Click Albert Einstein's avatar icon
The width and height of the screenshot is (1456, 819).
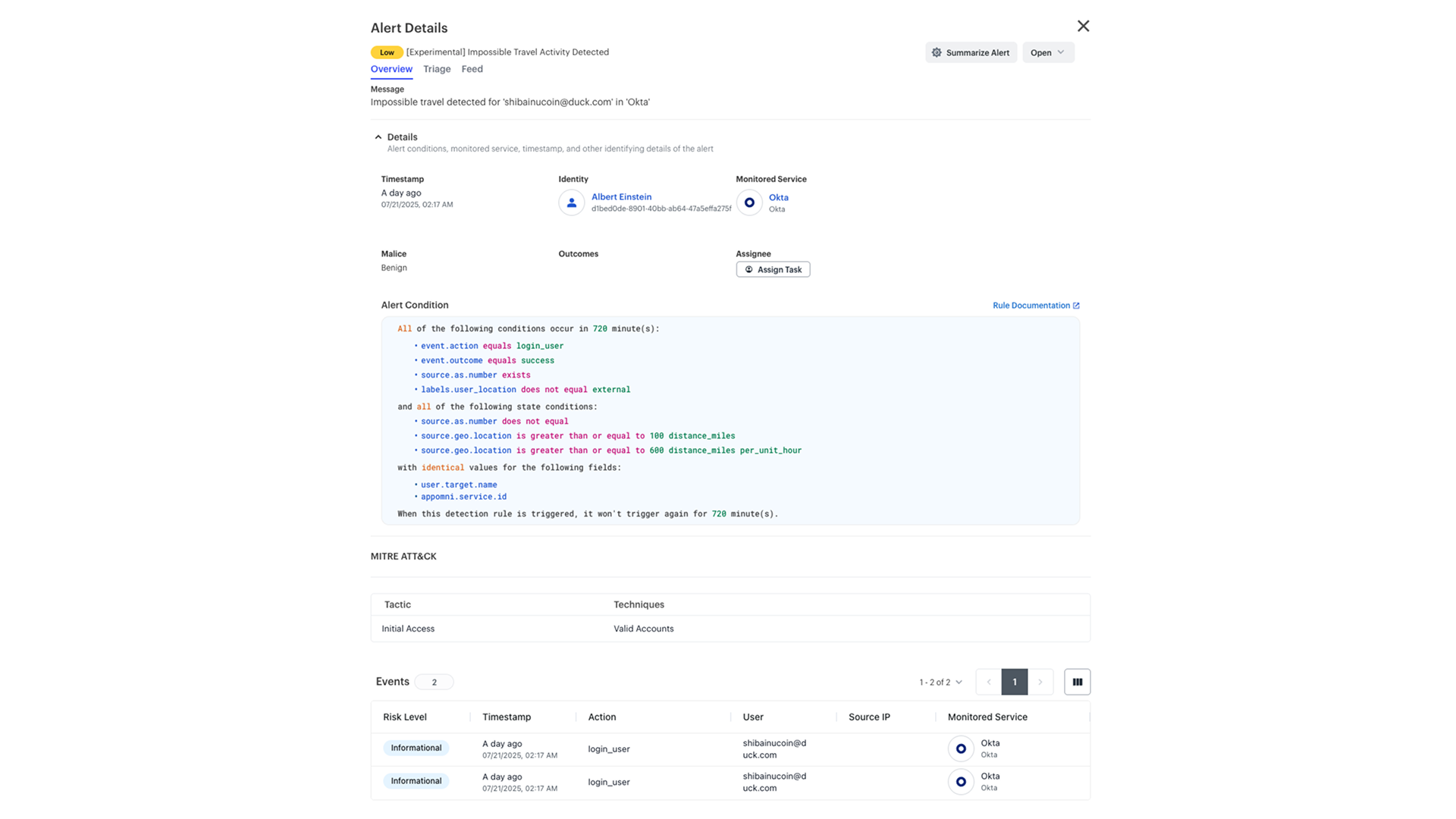(571, 202)
